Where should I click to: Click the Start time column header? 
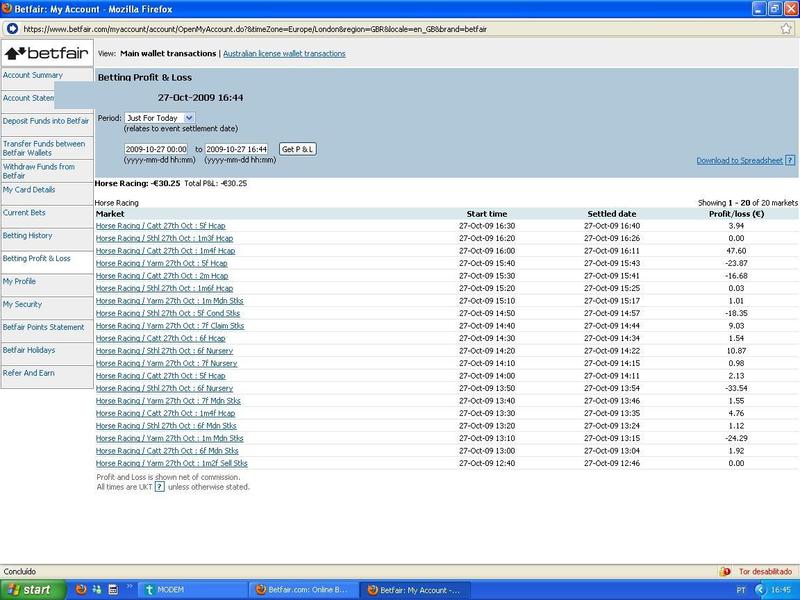point(487,214)
